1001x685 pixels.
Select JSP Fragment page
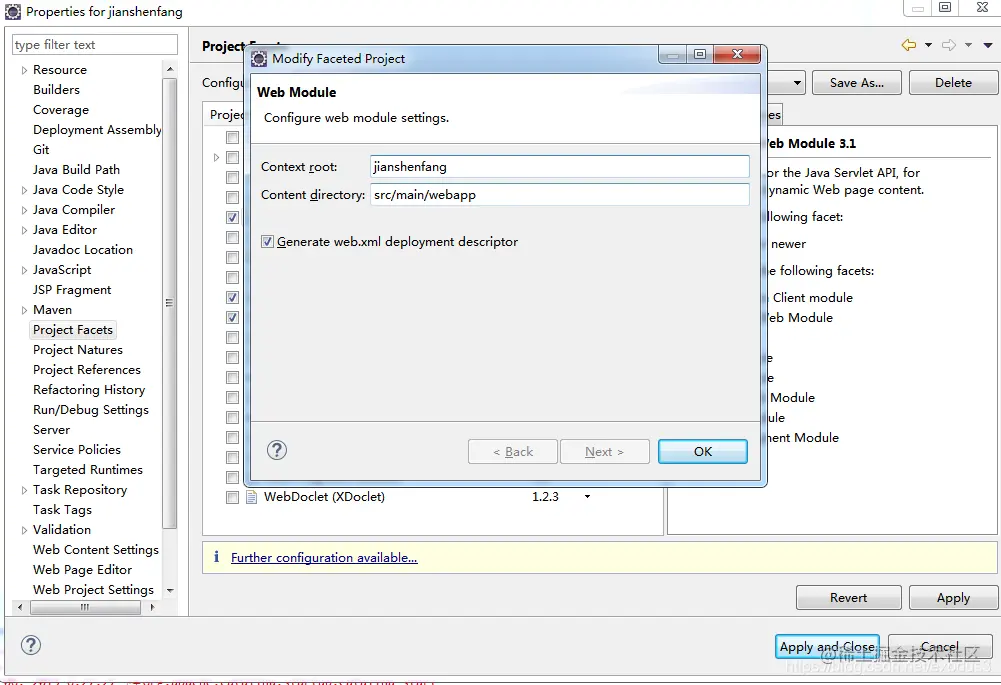(x=72, y=290)
